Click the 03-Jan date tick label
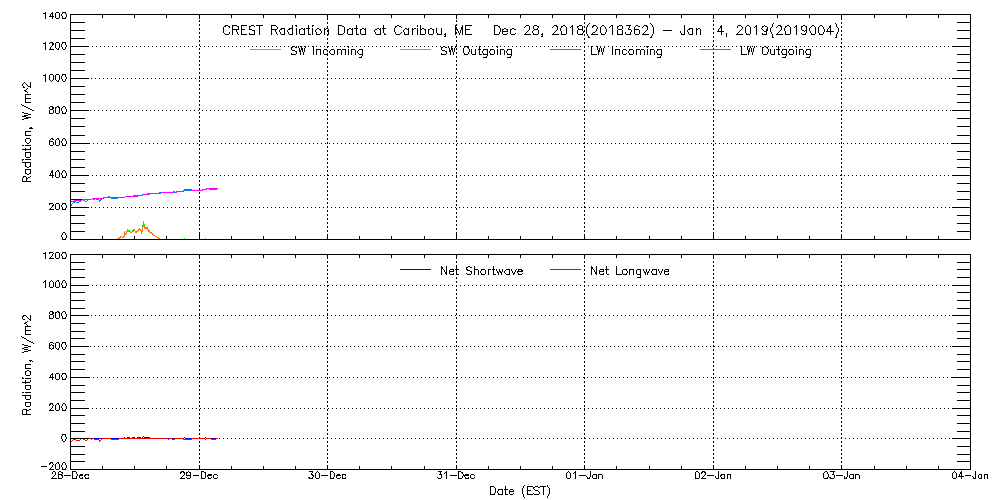 tap(841, 476)
